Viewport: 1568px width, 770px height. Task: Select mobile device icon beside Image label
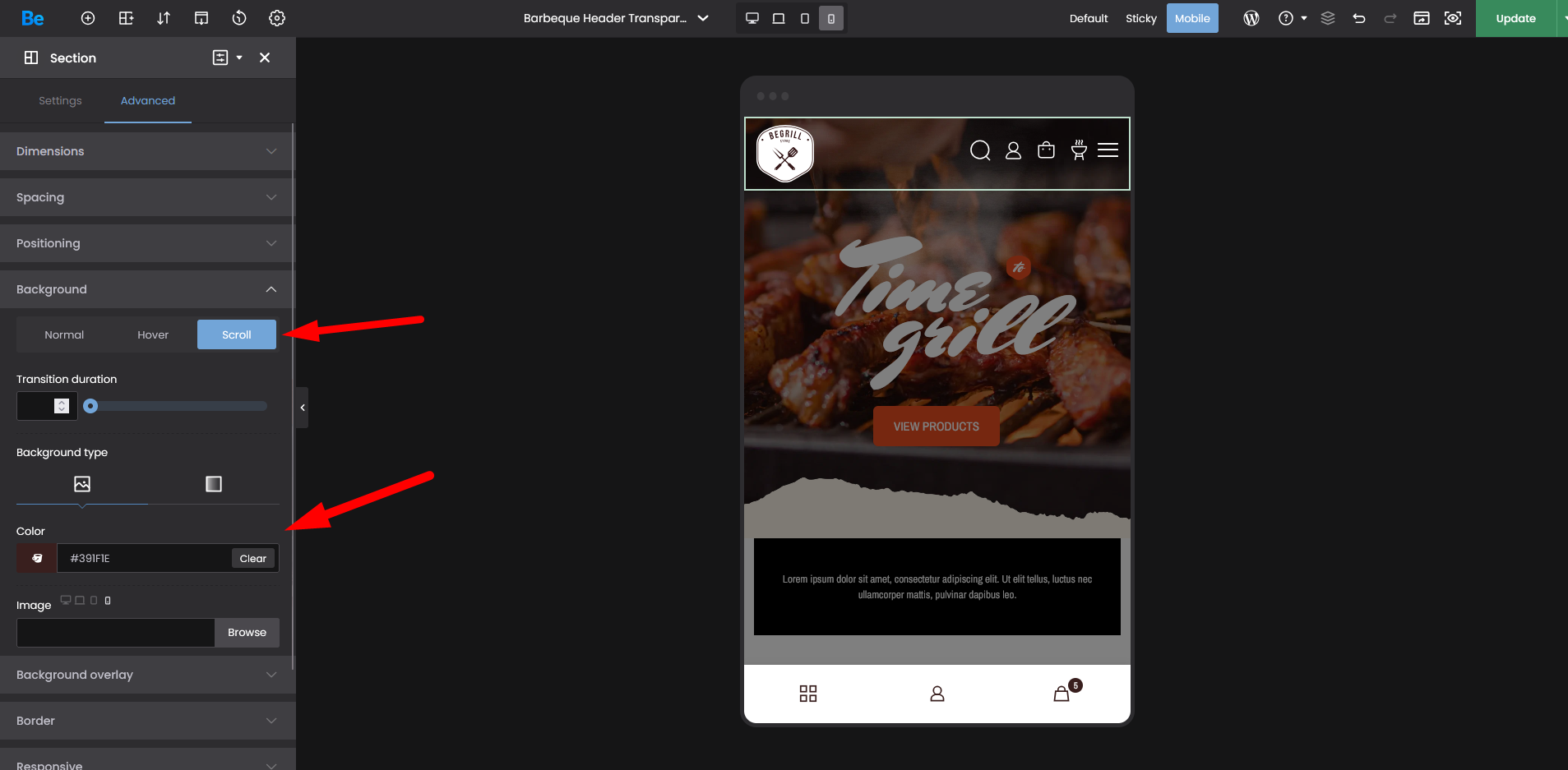click(108, 601)
